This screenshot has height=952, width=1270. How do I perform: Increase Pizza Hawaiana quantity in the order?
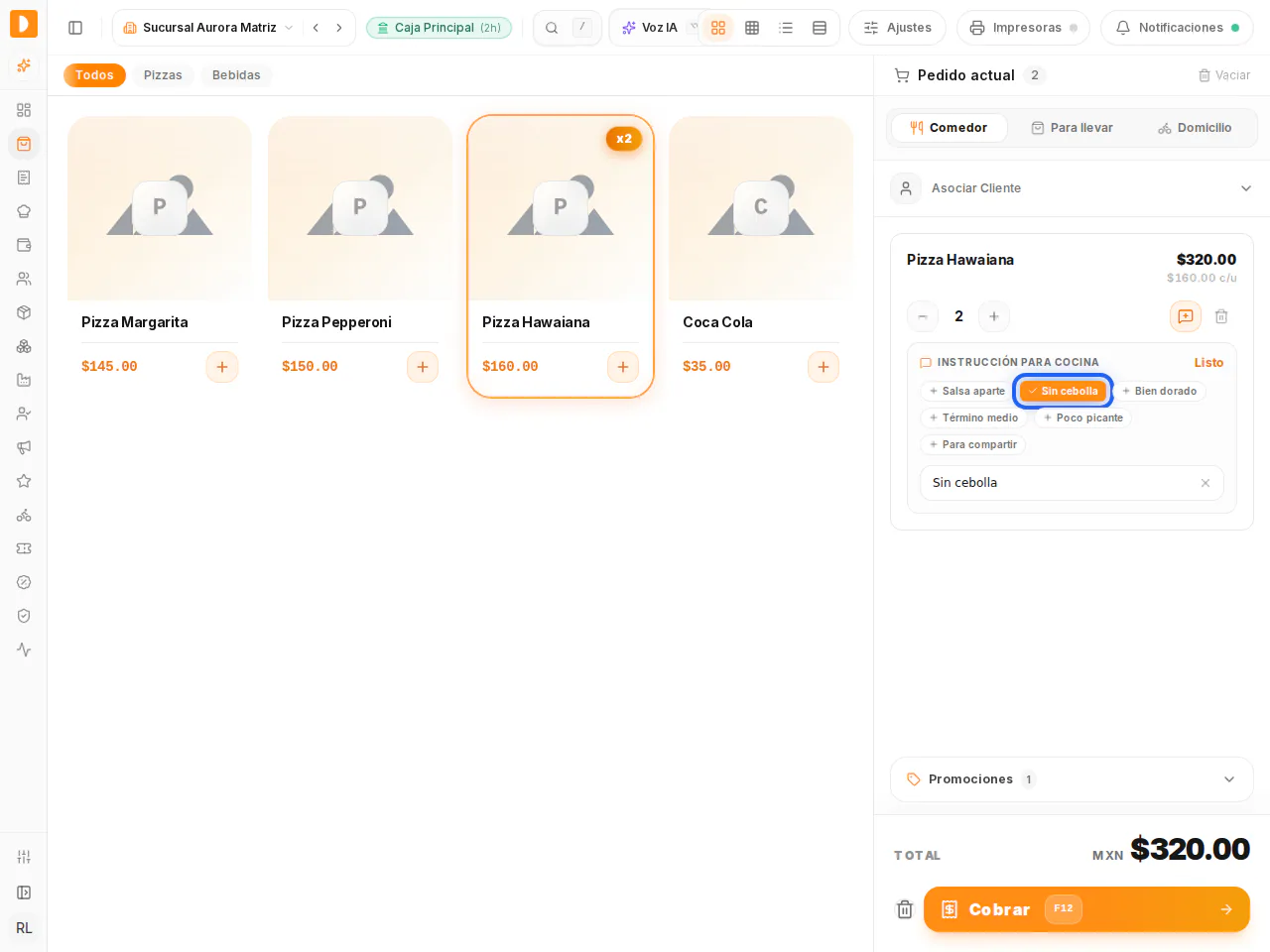993,316
